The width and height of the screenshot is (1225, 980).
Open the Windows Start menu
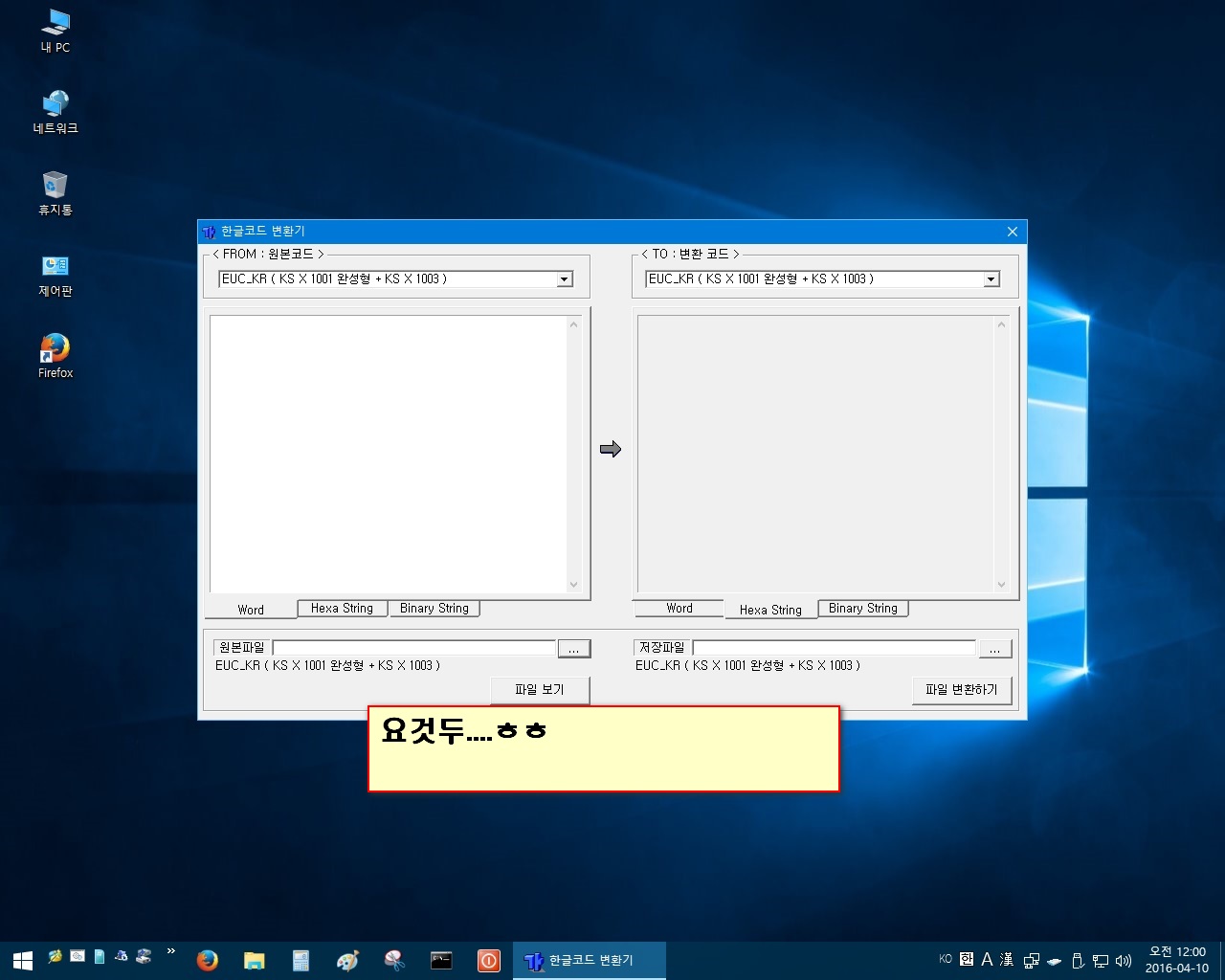click(22, 960)
